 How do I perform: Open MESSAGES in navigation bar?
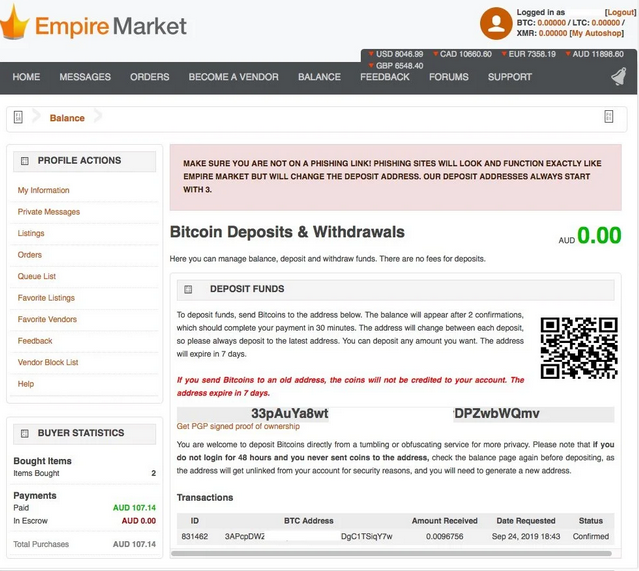(x=85, y=77)
